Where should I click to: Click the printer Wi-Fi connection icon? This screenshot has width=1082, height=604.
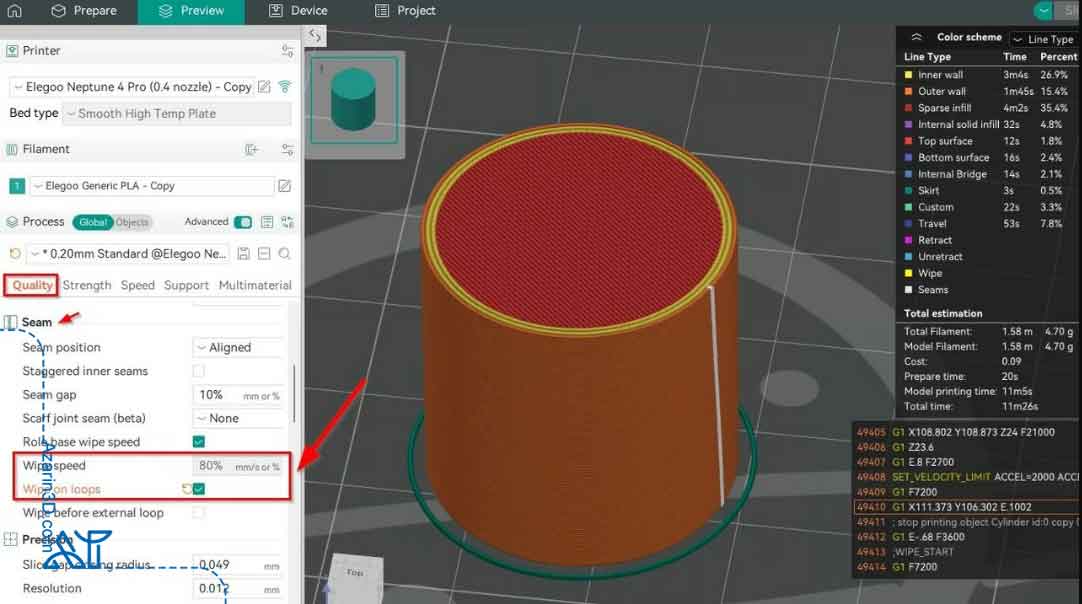[285, 87]
